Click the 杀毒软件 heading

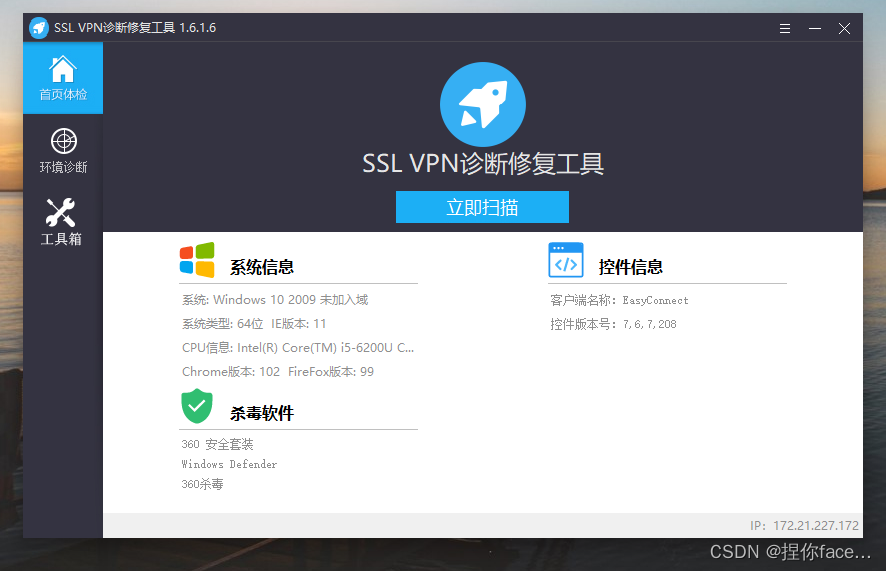click(x=262, y=413)
